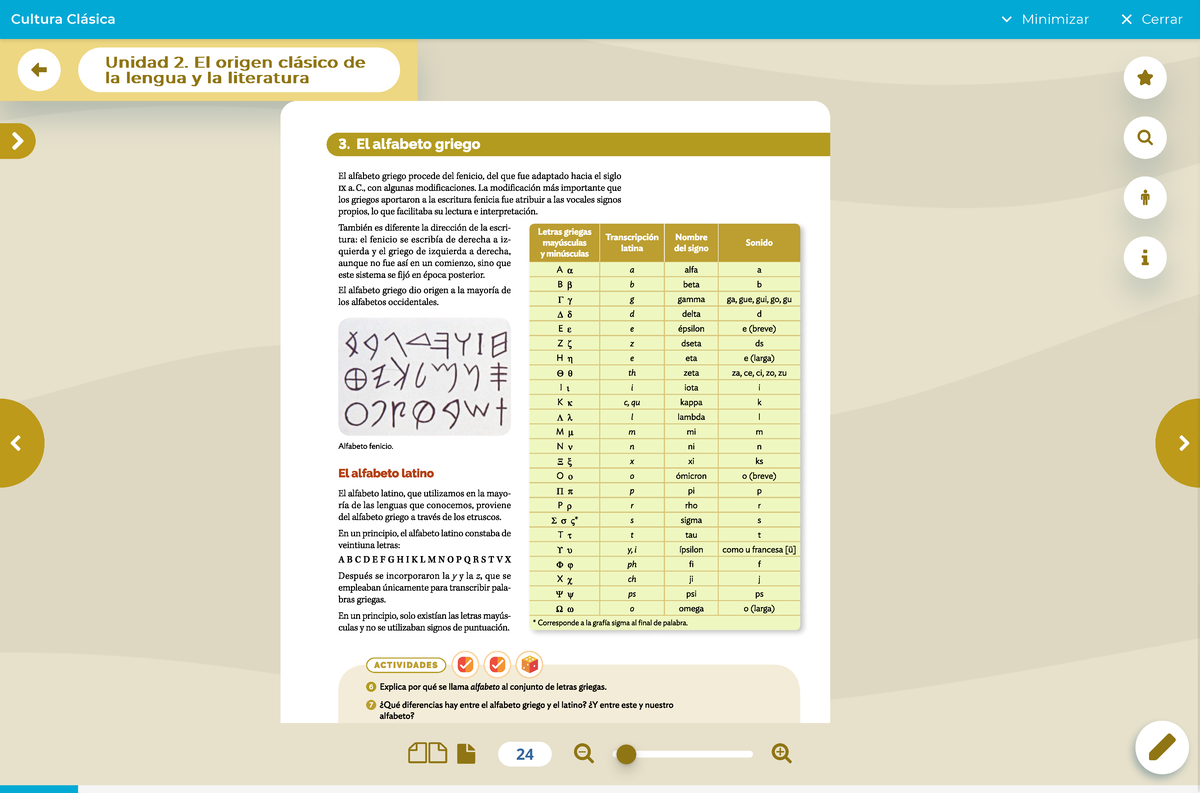This screenshot has height=793, width=1200.
Task: Click the back arrow button
Action: (x=39, y=70)
